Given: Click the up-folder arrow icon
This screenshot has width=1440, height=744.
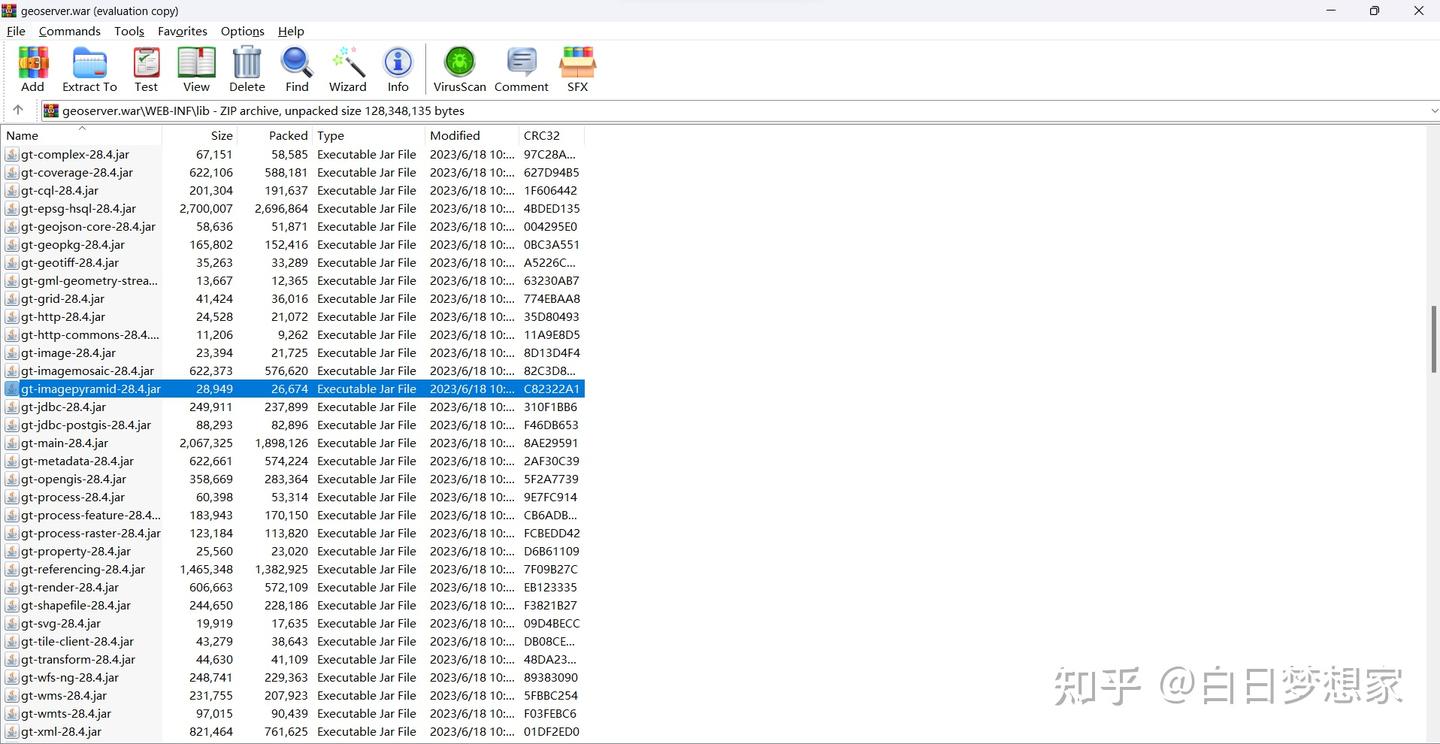Looking at the screenshot, I should click(16, 110).
